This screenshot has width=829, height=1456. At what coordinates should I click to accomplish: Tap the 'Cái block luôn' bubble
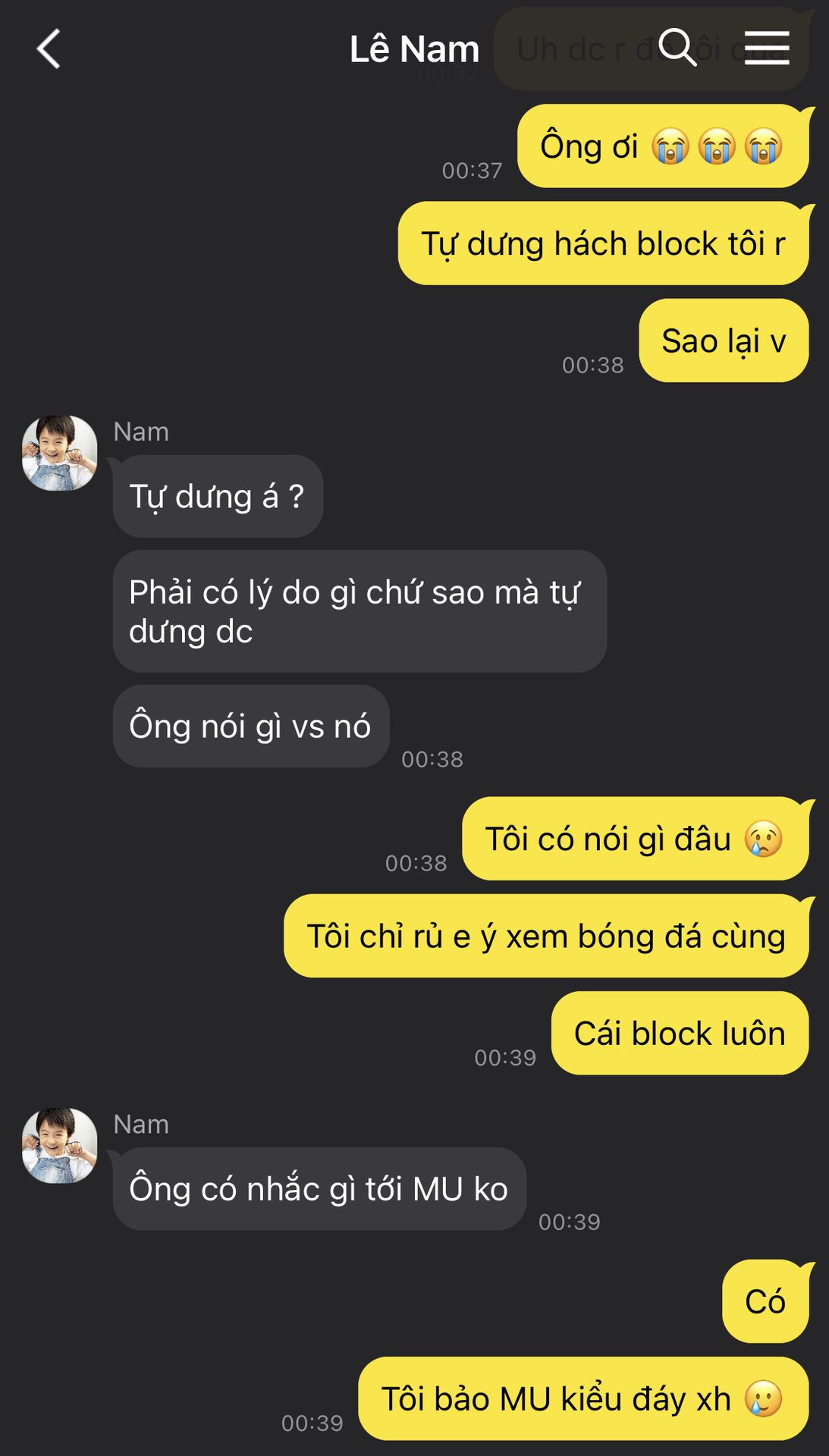coord(680,1033)
